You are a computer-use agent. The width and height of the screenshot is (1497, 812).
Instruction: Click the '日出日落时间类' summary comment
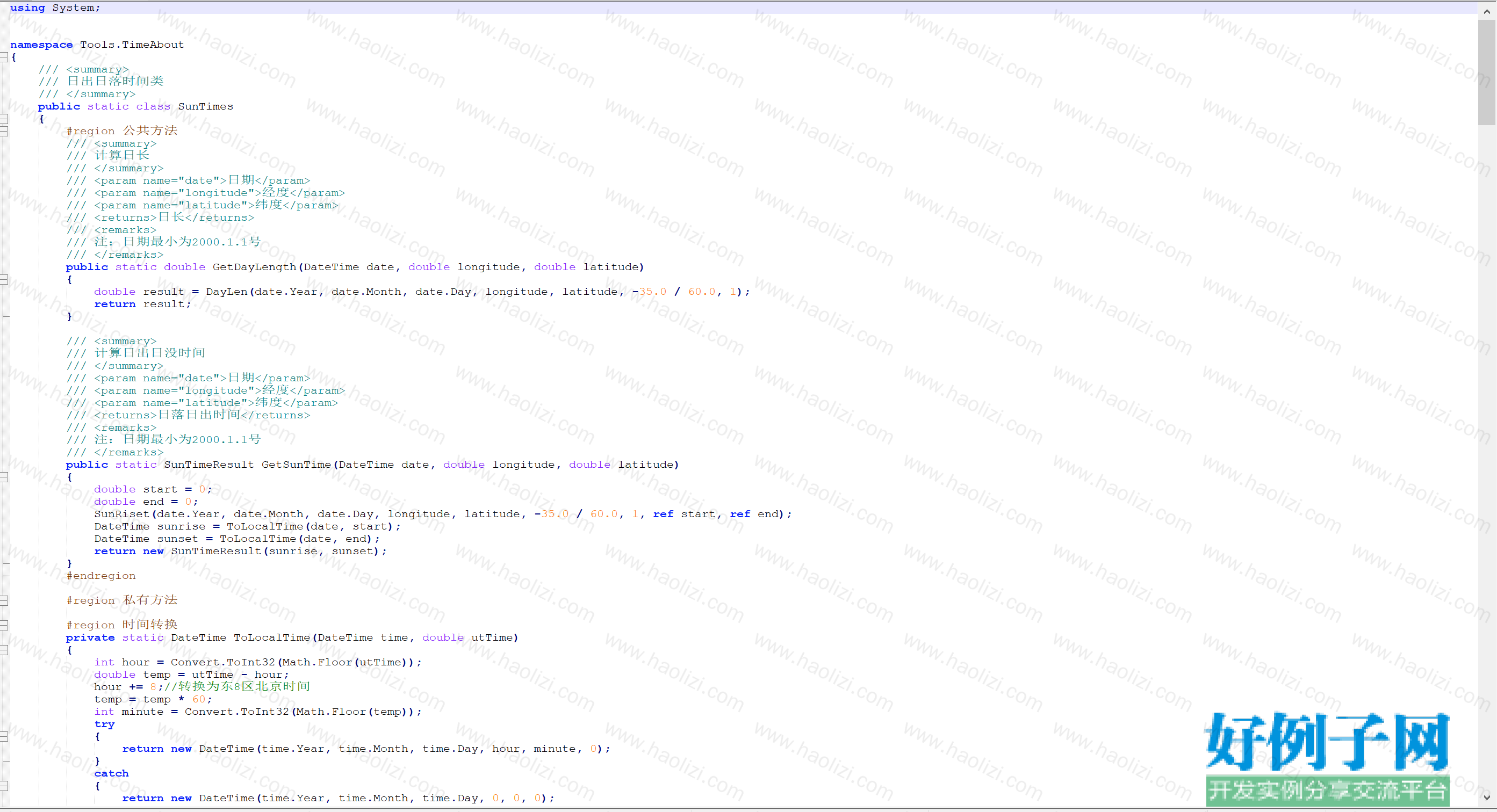click(x=115, y=81)
